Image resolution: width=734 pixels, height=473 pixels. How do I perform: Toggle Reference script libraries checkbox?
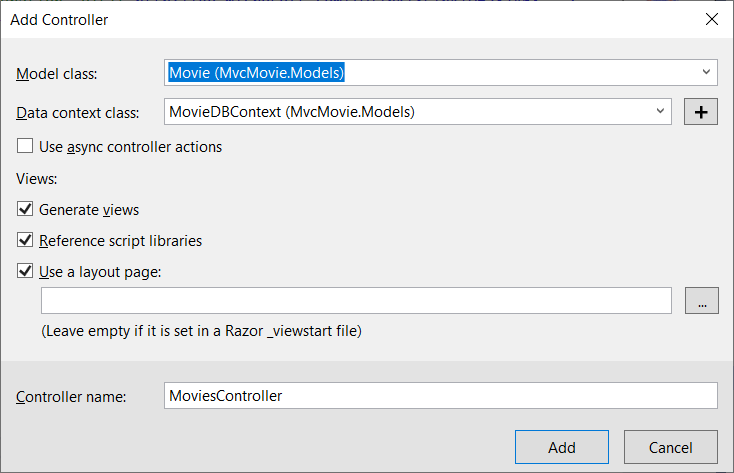pos(25,241)
